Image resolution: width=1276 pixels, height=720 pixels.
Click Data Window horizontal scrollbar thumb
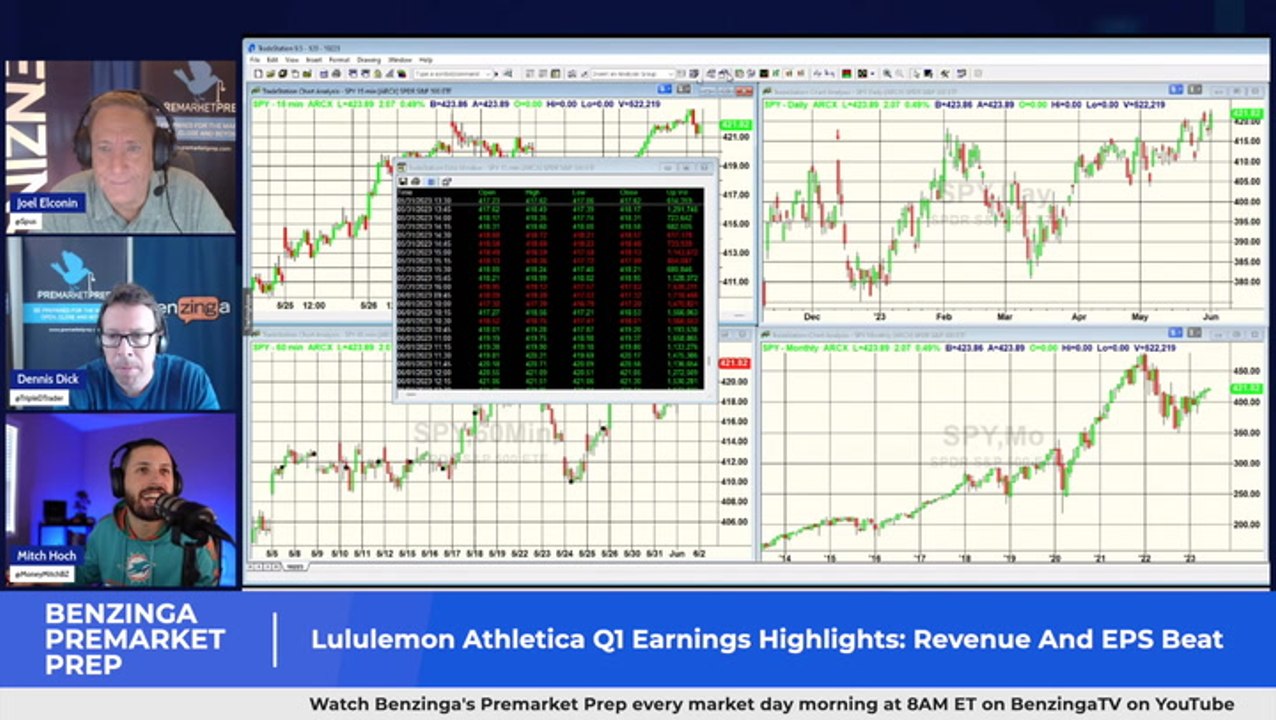411,394
